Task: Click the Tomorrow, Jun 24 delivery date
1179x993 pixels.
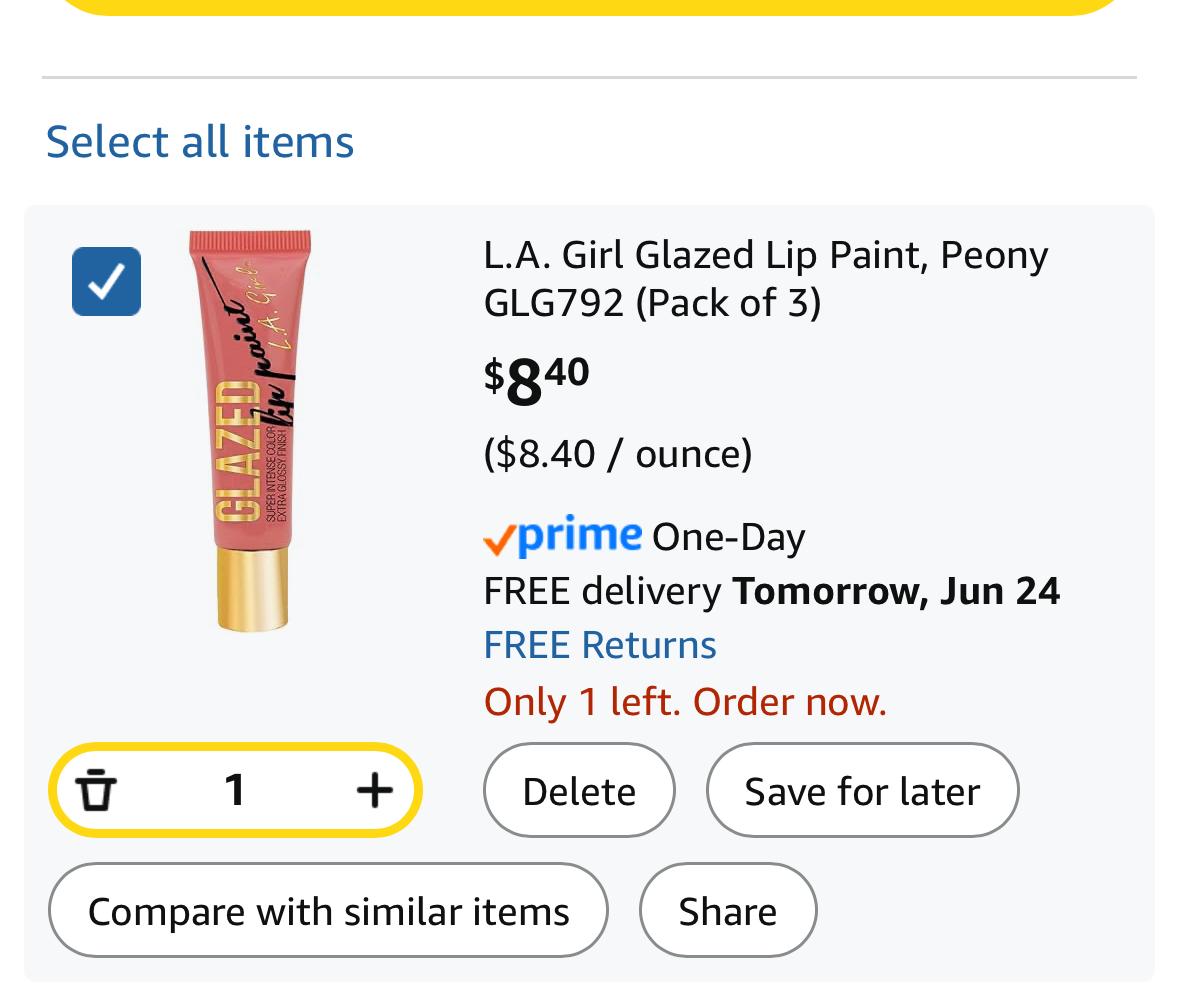Action: click(896, 591)
